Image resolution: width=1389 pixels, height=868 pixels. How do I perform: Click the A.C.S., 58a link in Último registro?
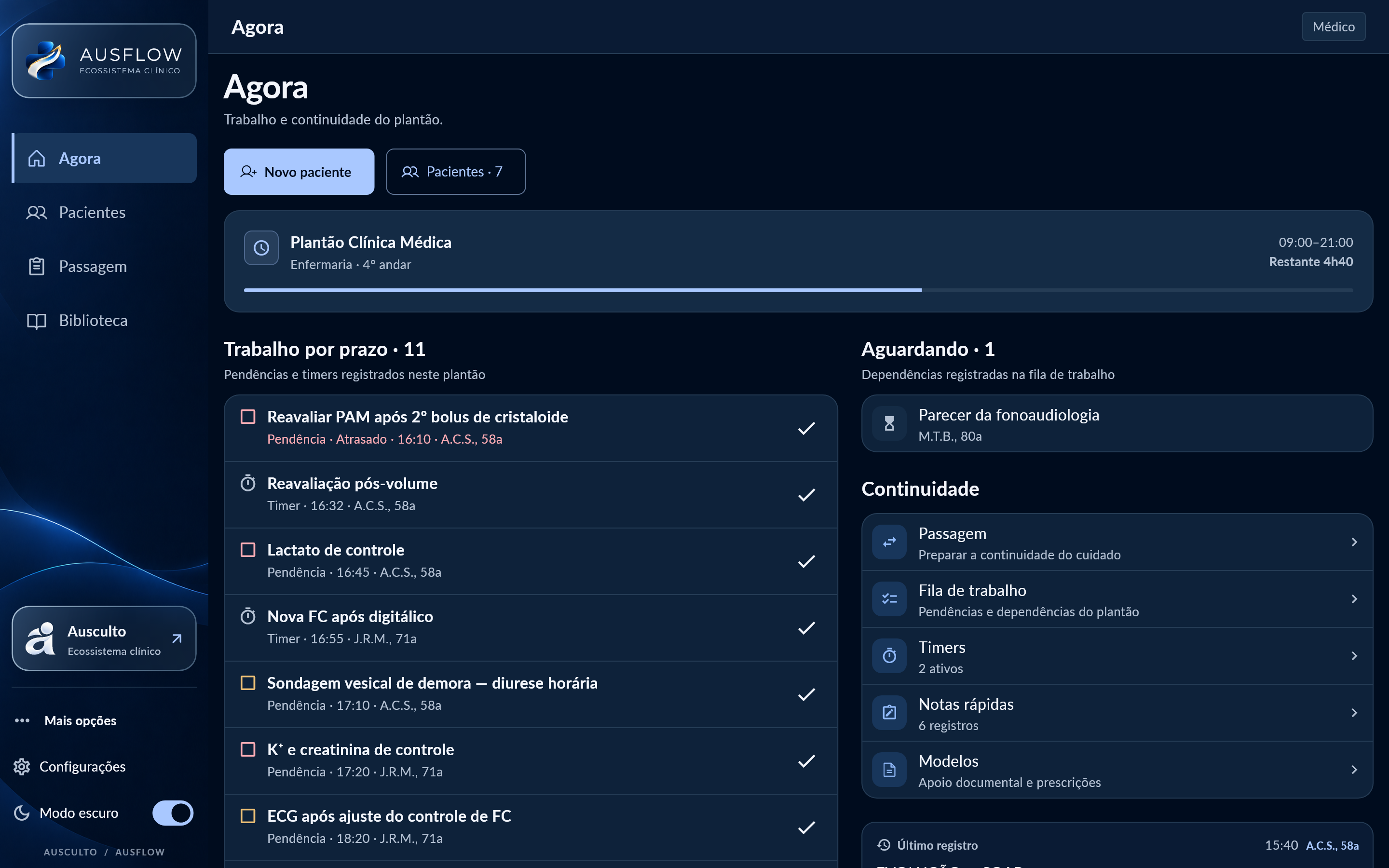click(x=1332, y=846)
